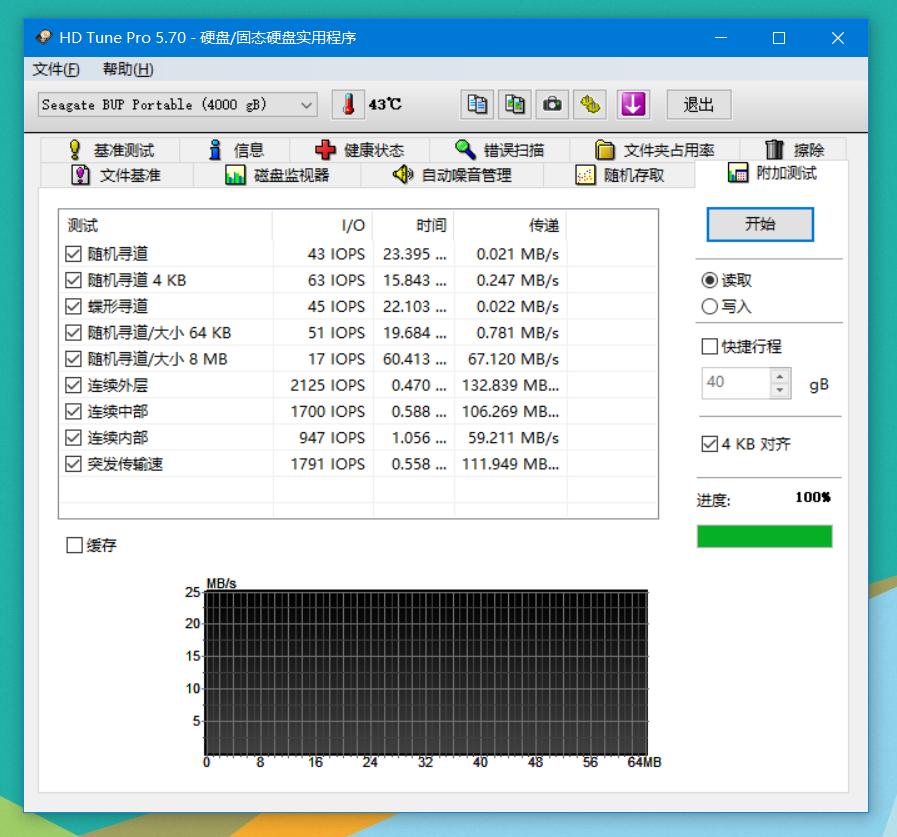Click the 传递 column header
897x837 pixels.
click(x=510, y=225)
